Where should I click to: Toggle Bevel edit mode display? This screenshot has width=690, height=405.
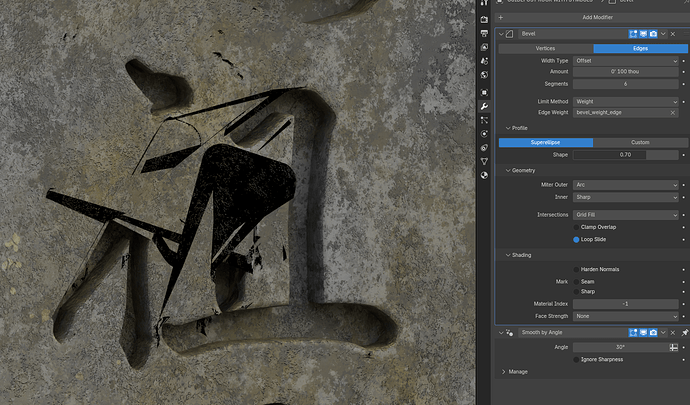point(633,34)
